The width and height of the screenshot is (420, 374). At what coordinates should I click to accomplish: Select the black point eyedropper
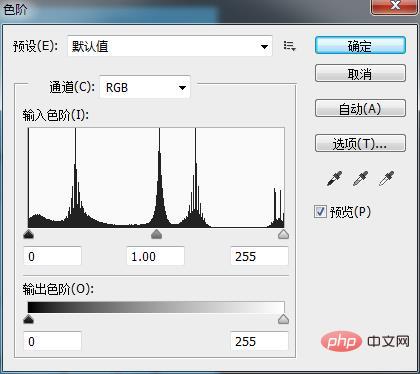(x=334, y=179)
